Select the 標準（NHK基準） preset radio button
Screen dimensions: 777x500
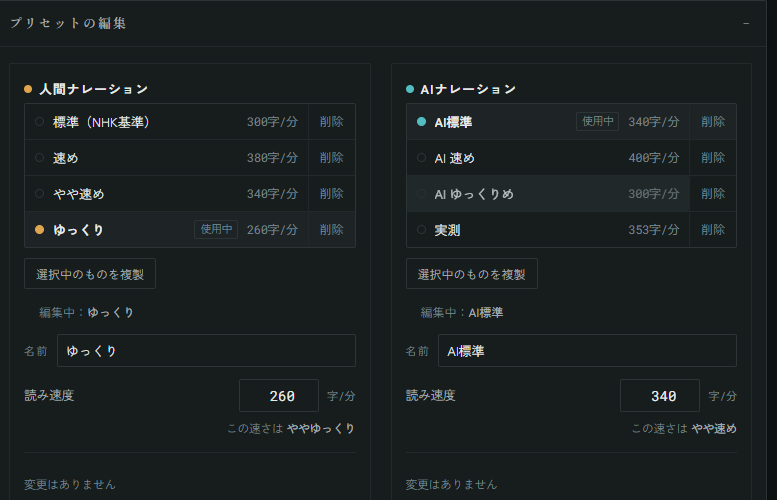[40, 121]
